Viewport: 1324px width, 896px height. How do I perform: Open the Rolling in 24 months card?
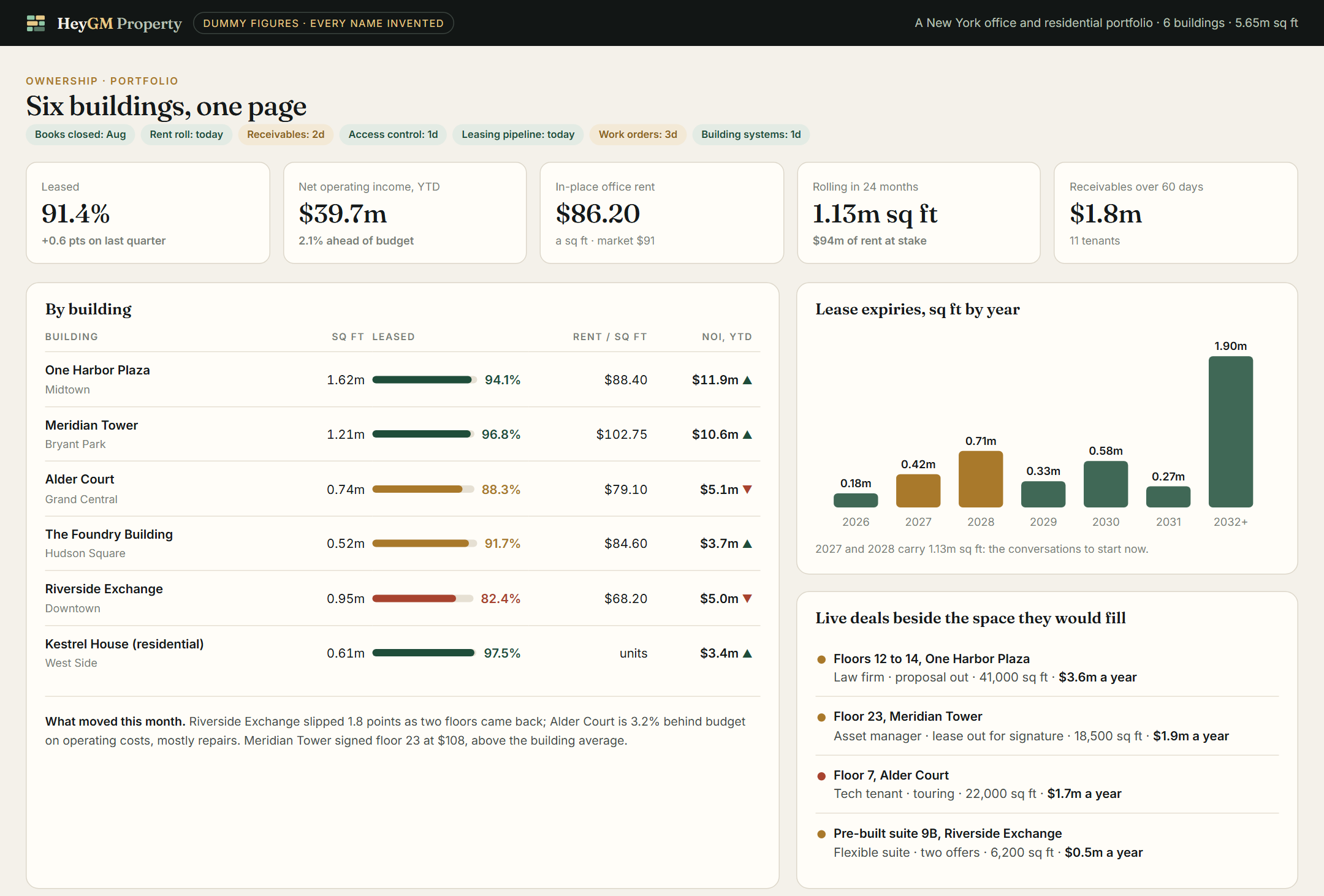(919, 213)
